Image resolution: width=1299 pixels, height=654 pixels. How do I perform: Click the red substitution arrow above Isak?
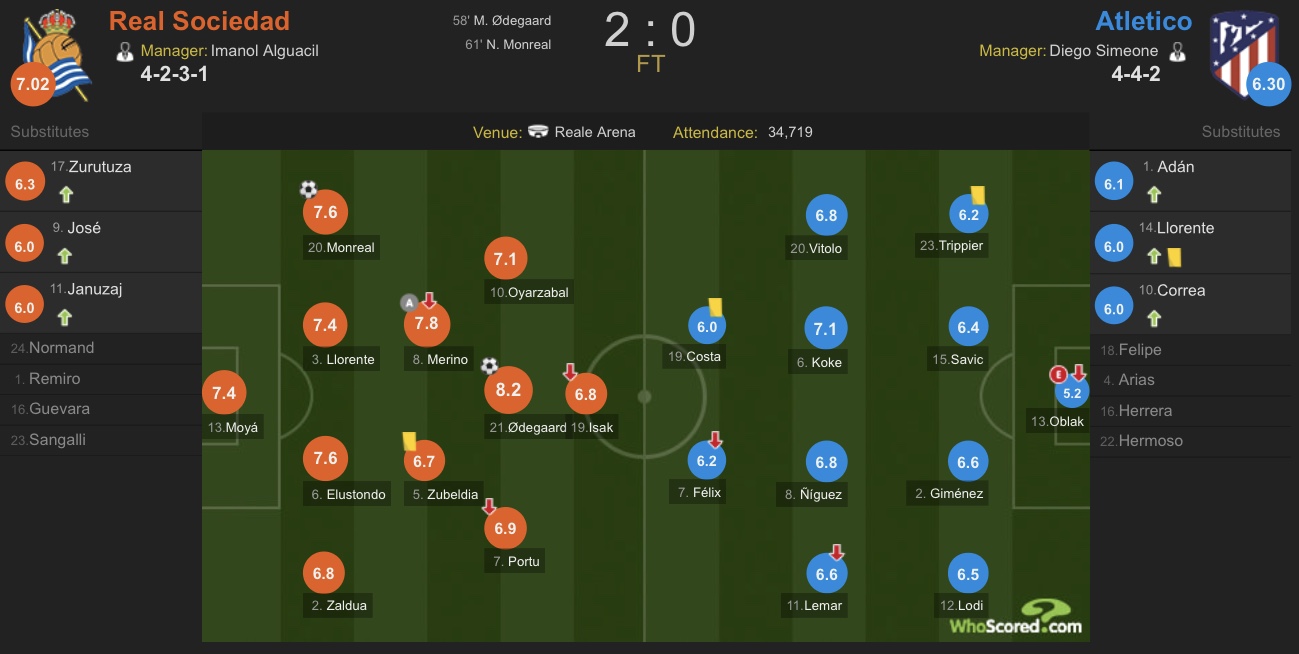(x=570, y=372)
